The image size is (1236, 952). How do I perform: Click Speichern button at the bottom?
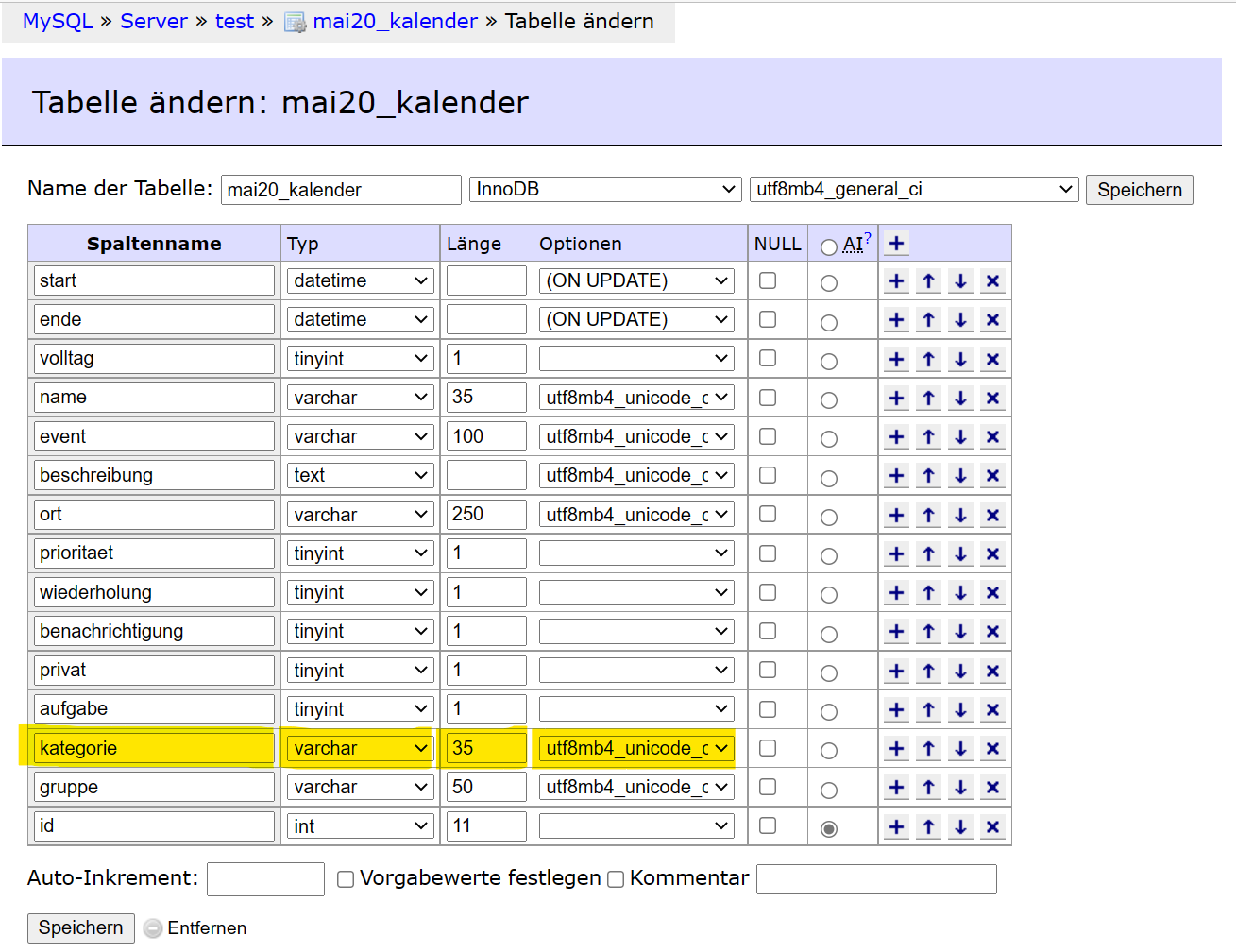tap(80, 927)
